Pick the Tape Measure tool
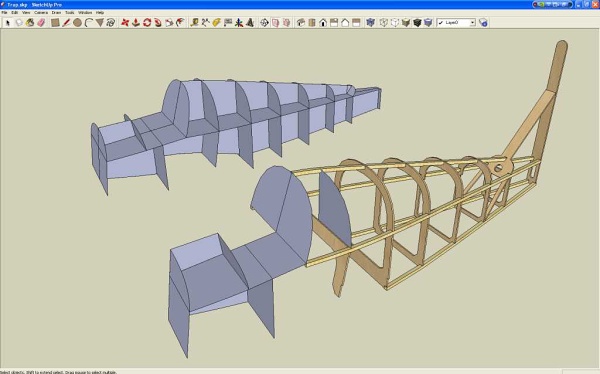The width and height of the screenshot is (600, 374). click(194, 23)
